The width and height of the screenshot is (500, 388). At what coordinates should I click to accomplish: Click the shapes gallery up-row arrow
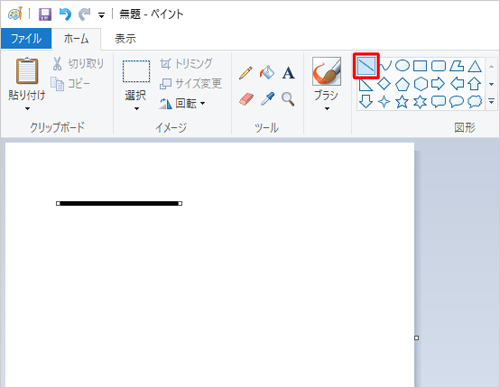(491, 66)
